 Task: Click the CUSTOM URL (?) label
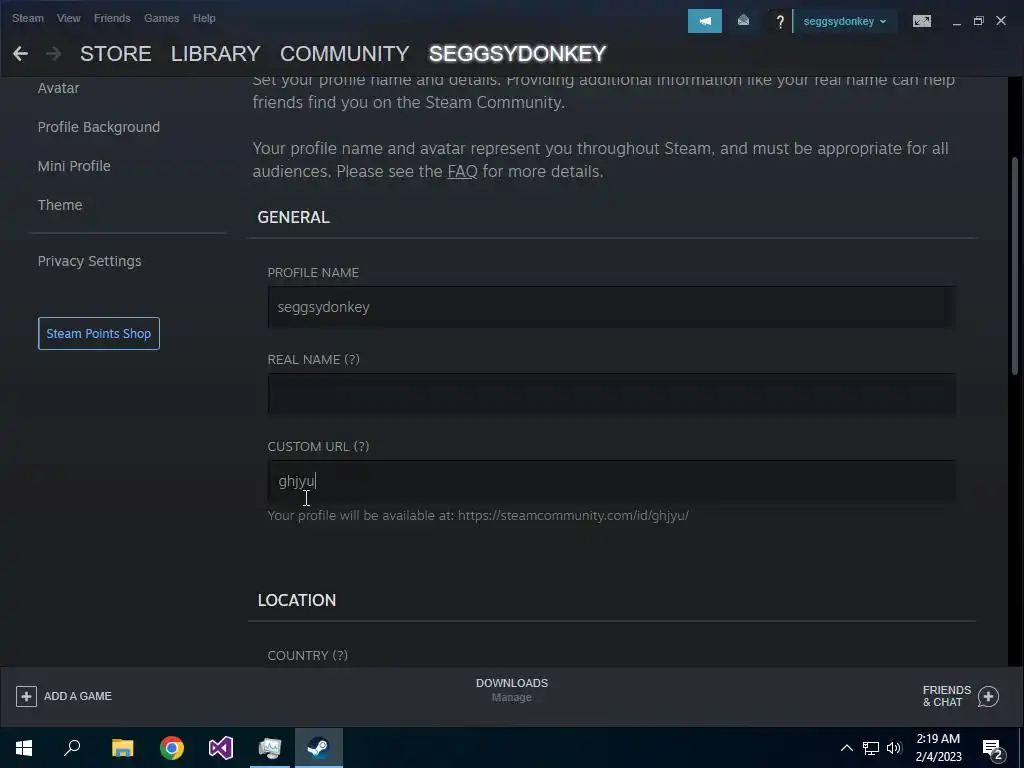[318, 447]
